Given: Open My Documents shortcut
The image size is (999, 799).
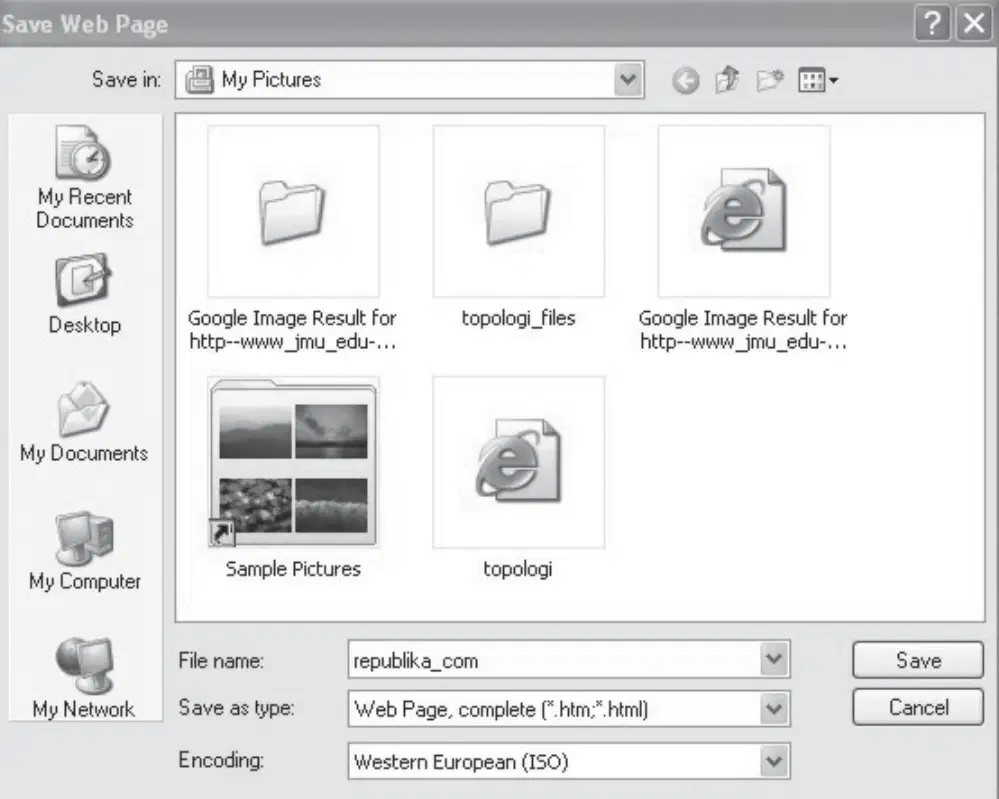Looking at the screenshot, I should 84,422.
